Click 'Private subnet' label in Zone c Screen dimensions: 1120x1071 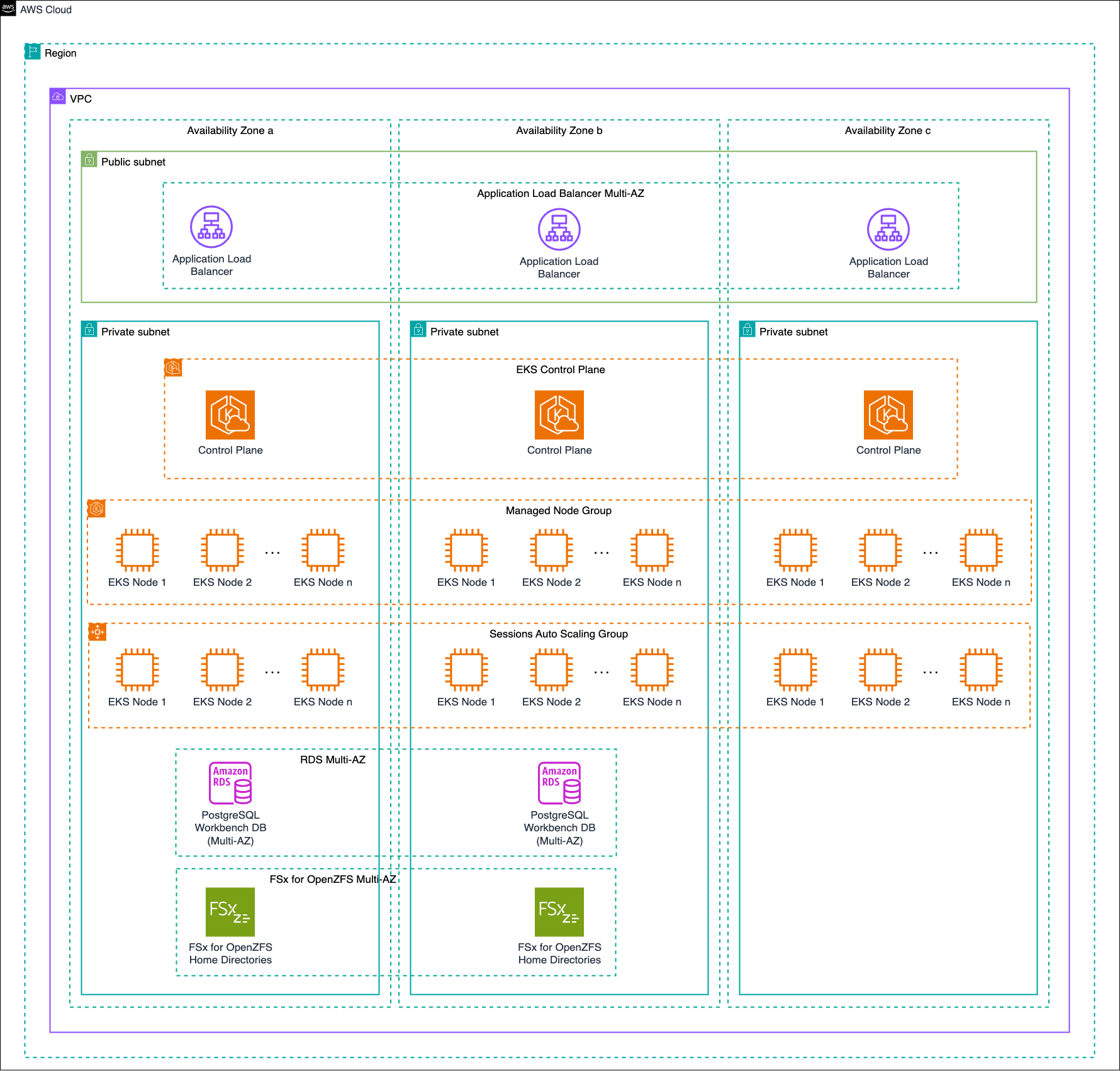tap(793, 332)
